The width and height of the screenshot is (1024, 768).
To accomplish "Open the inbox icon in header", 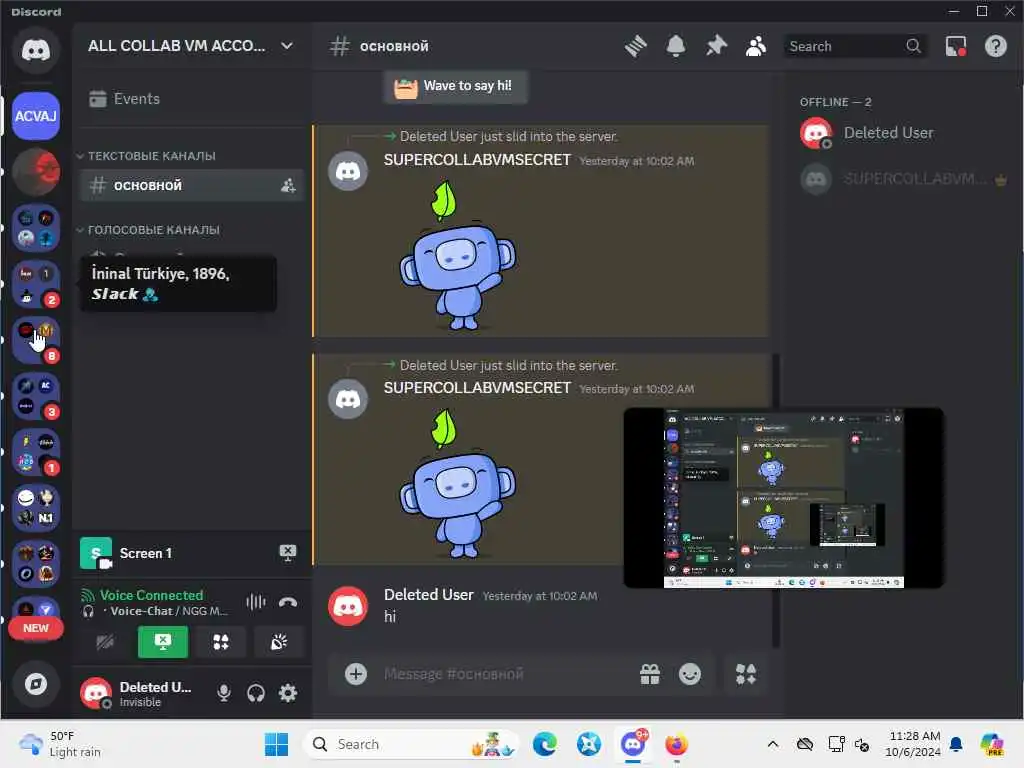I will point(956,46).
